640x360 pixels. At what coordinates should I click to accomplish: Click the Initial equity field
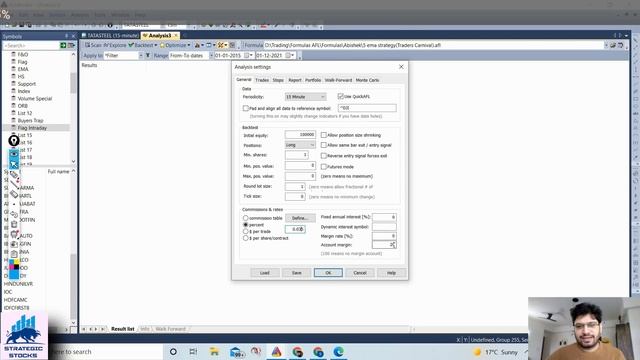(x=300, y=134)
